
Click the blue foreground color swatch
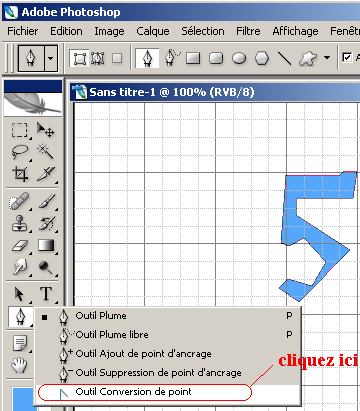[22, 399]
